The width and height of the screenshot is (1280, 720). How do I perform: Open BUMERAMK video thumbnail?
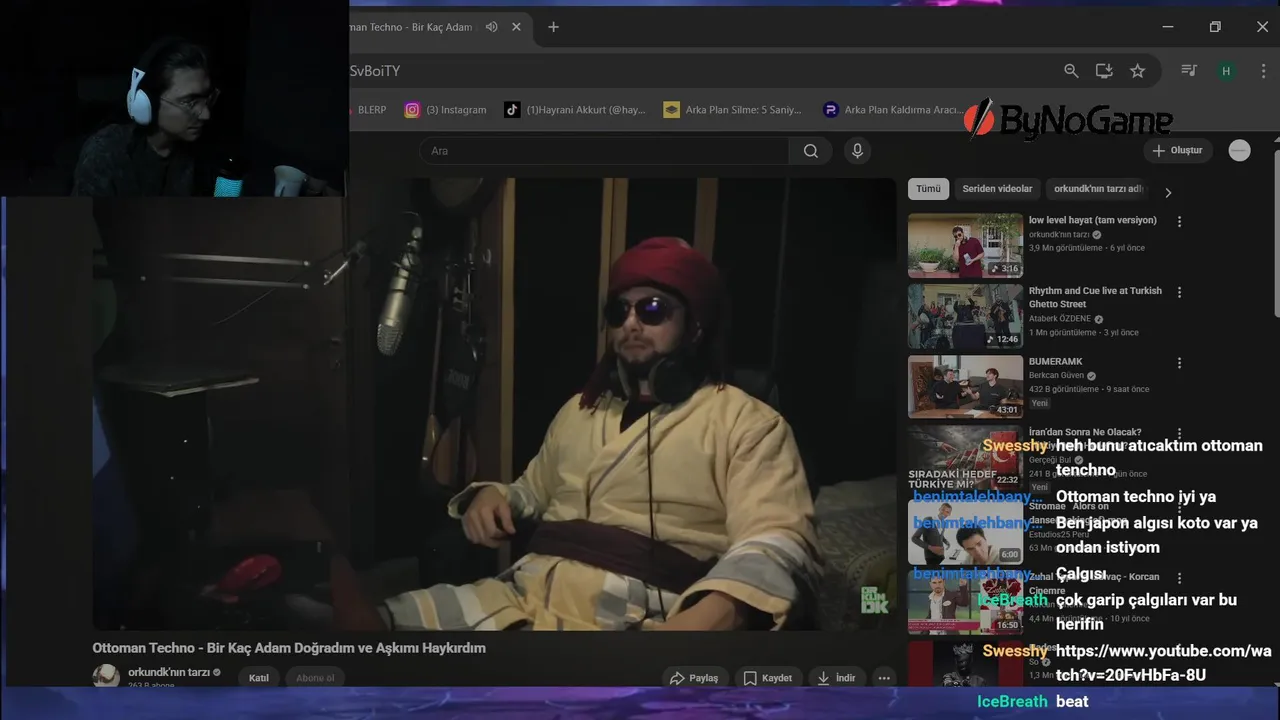(x=965, y=386)
